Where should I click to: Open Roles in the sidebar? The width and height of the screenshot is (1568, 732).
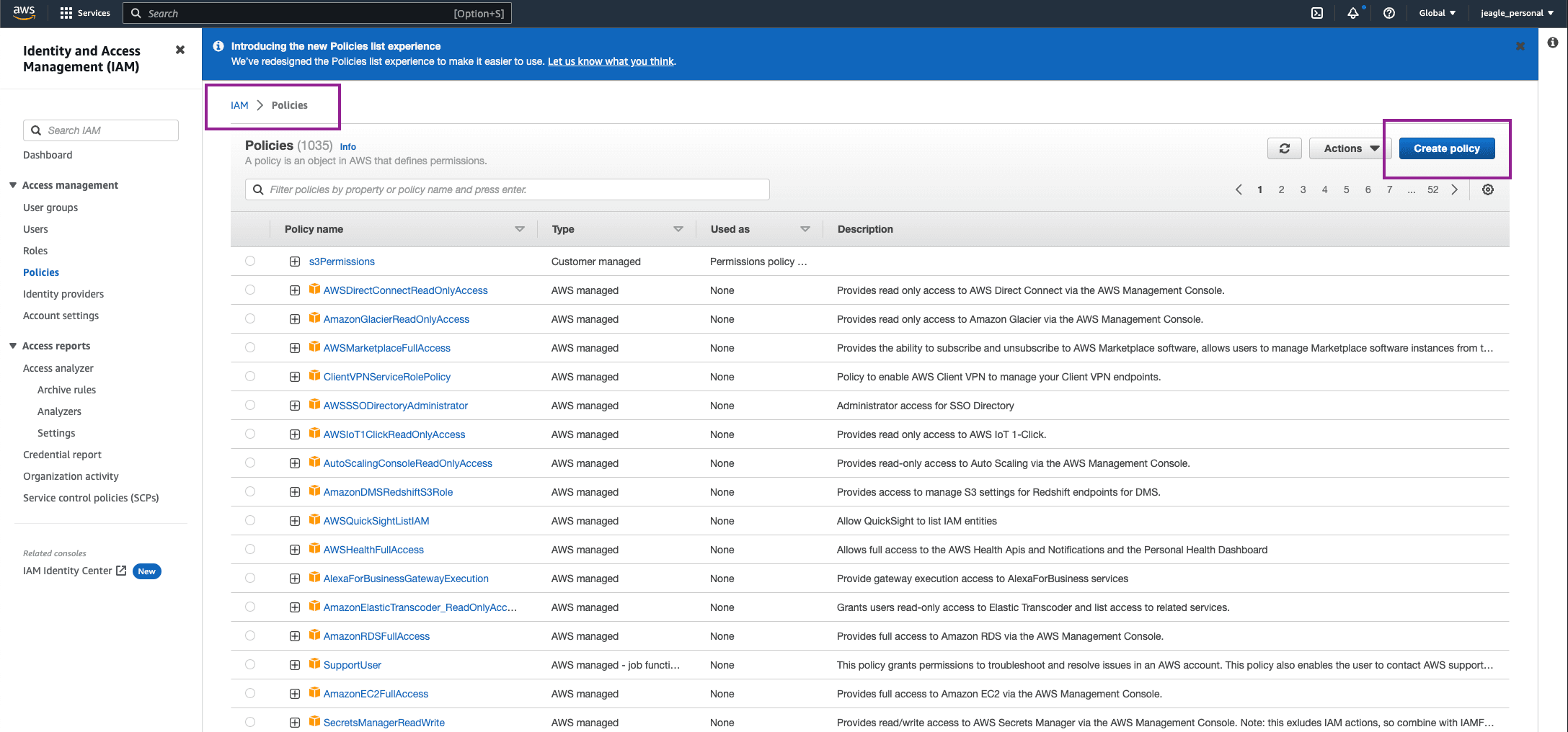tap(35, 251)
